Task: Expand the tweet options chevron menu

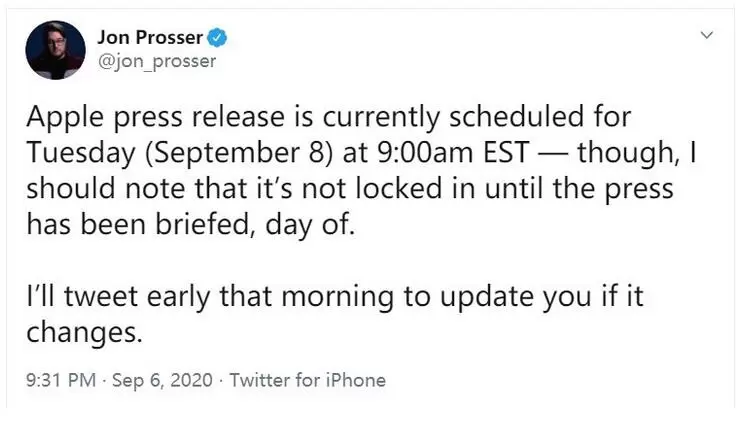Action: click(x=707, y=35)
